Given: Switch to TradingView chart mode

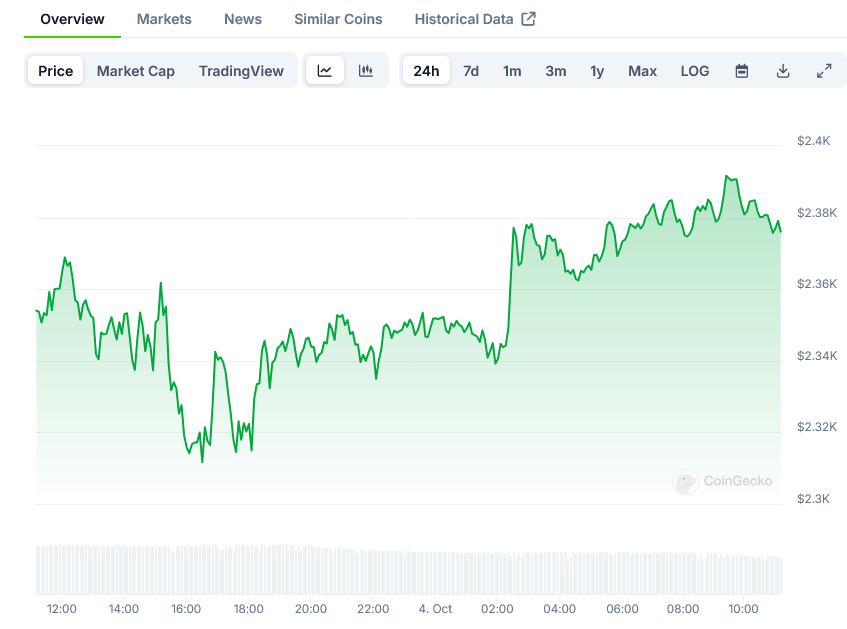Looking at the screenshot, I should point(241,71).
